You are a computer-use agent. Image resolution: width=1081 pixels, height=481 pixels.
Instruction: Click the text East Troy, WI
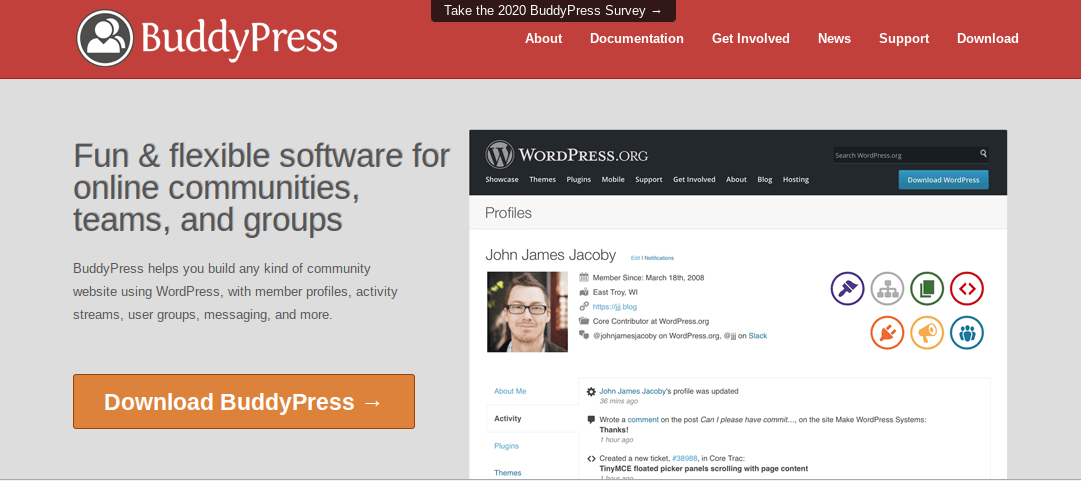pos(615,292)
